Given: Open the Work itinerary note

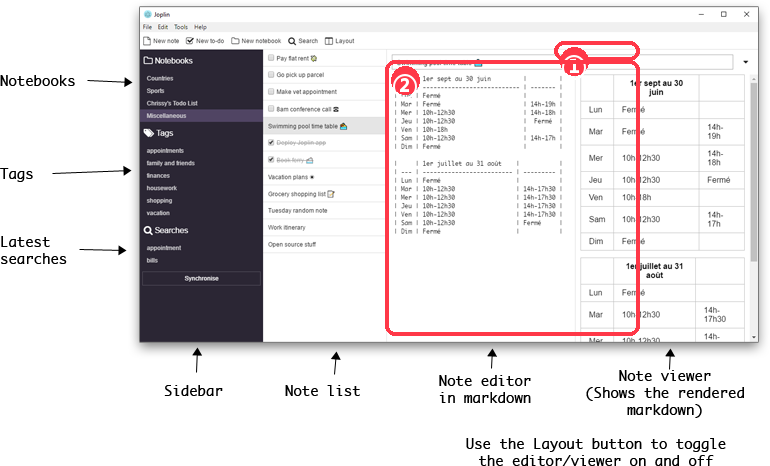Looking at the screenshot, I should click(x=324, y=227).
